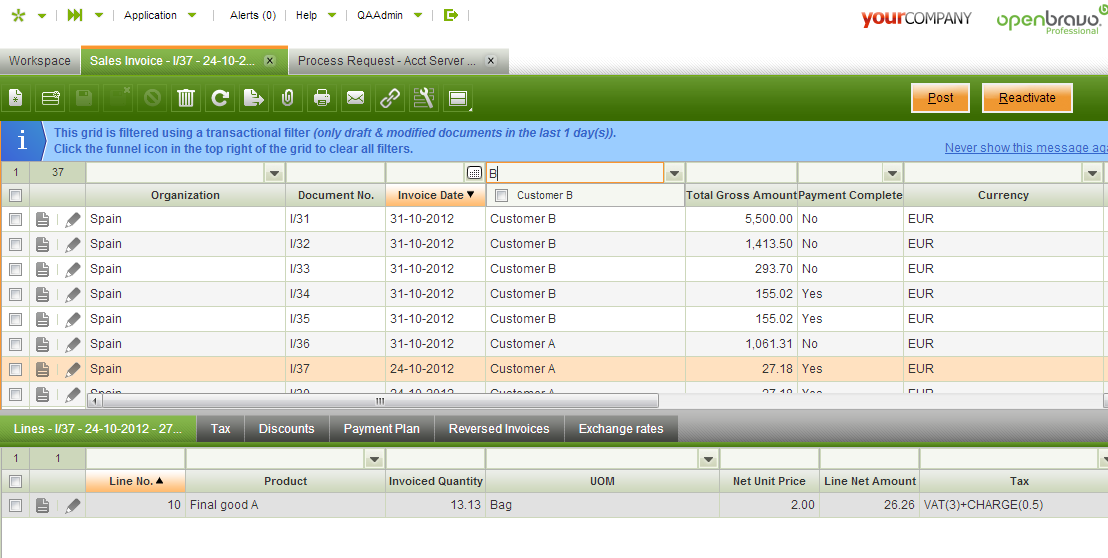
Task: Refresh the grid with the reload icon
Action: [x=220, y=98]
